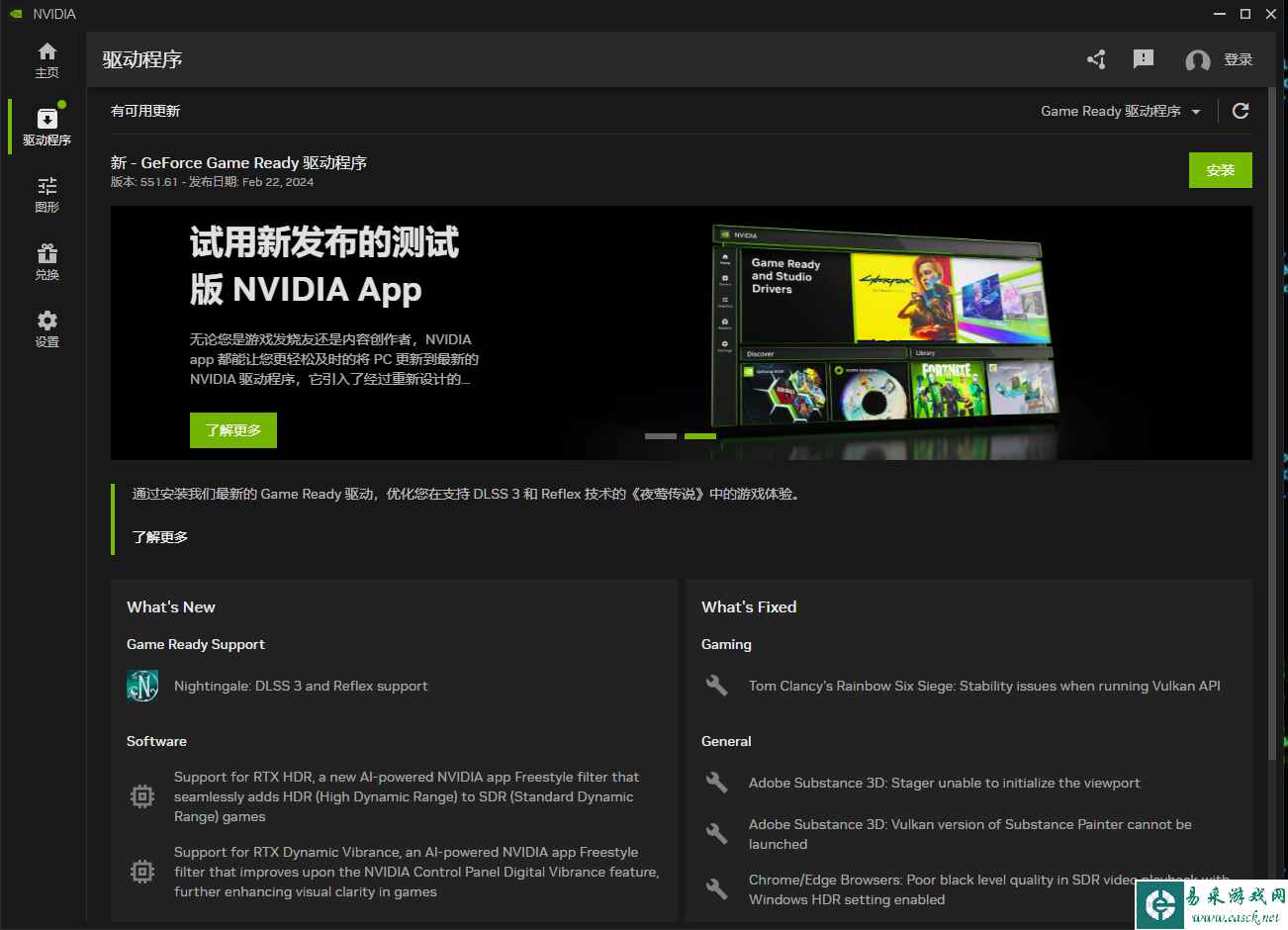Click the 'What's Fixed' heading

point(749,607)
